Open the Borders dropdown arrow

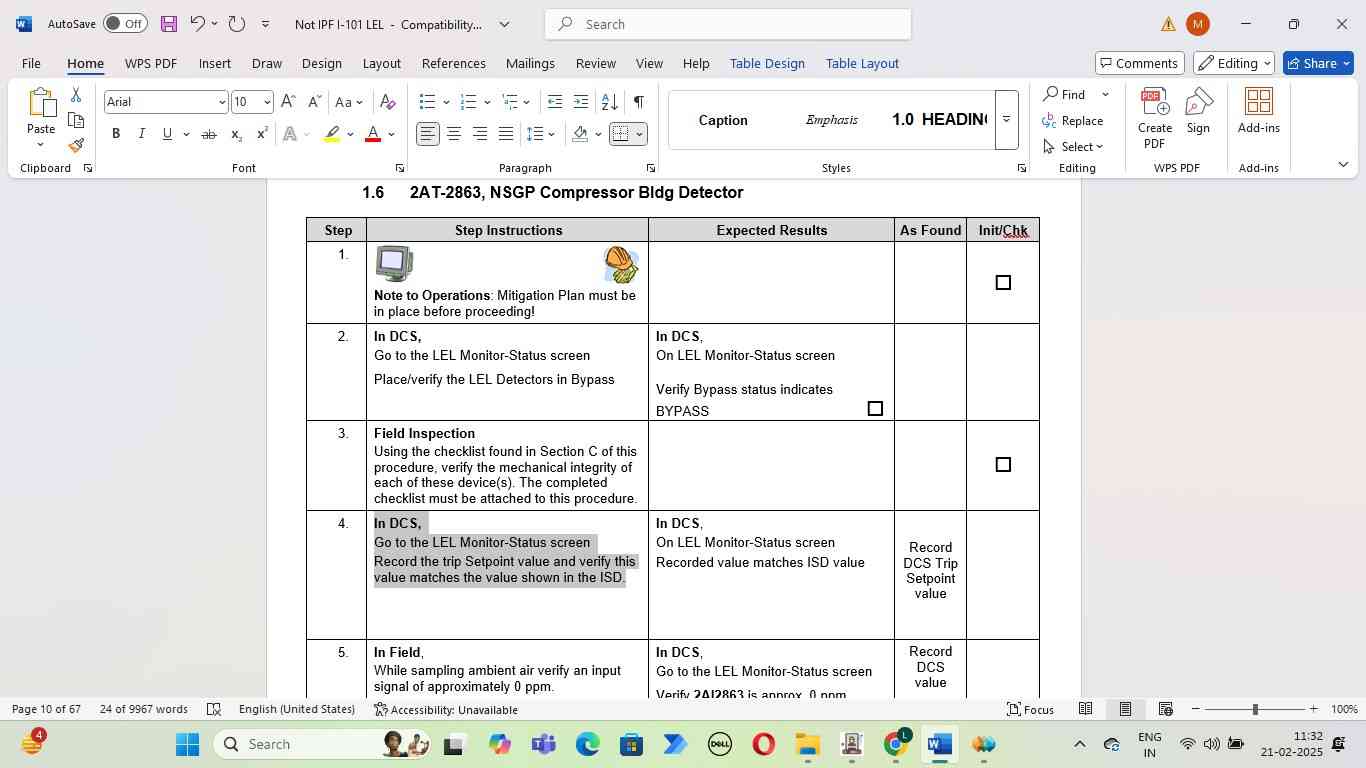coord(639,134)
